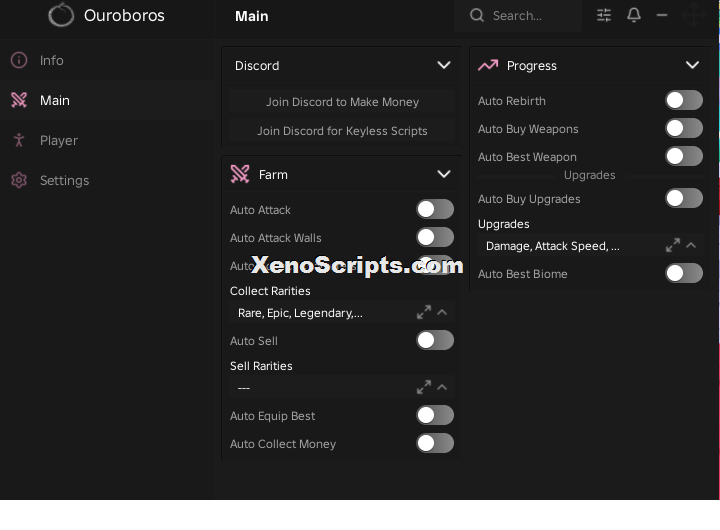Select the Main tab in sidebar
Screen dimensions: 720x530
pyautogui.click(x=107, y=100)
